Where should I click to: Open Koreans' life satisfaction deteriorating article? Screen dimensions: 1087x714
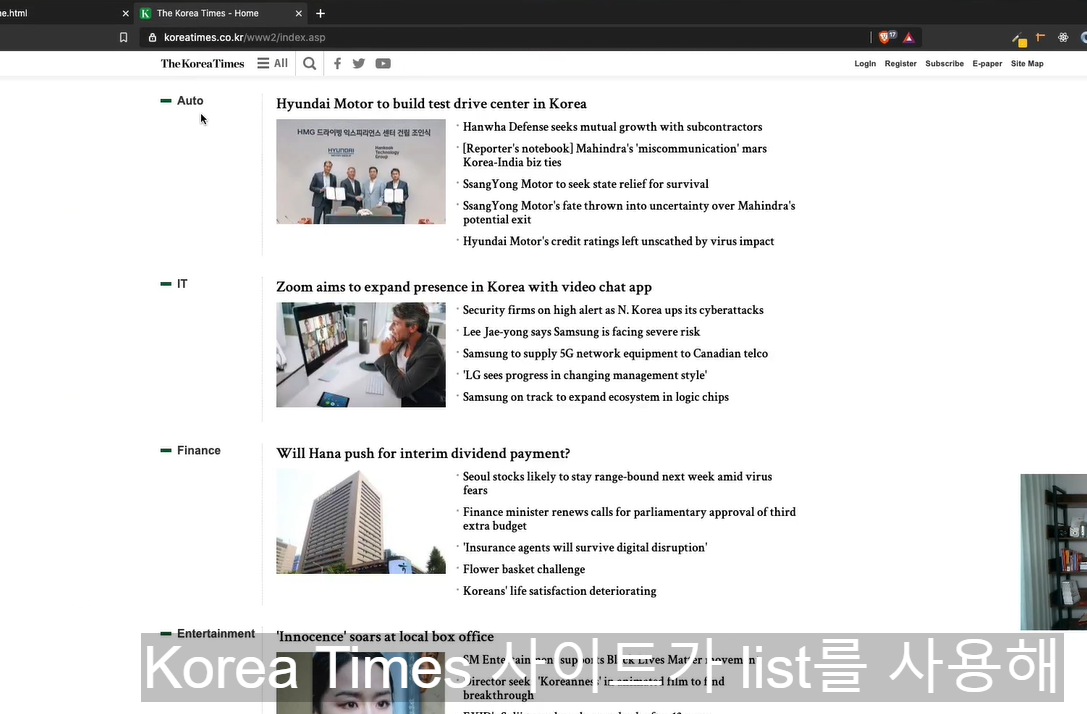pos(559,591)
